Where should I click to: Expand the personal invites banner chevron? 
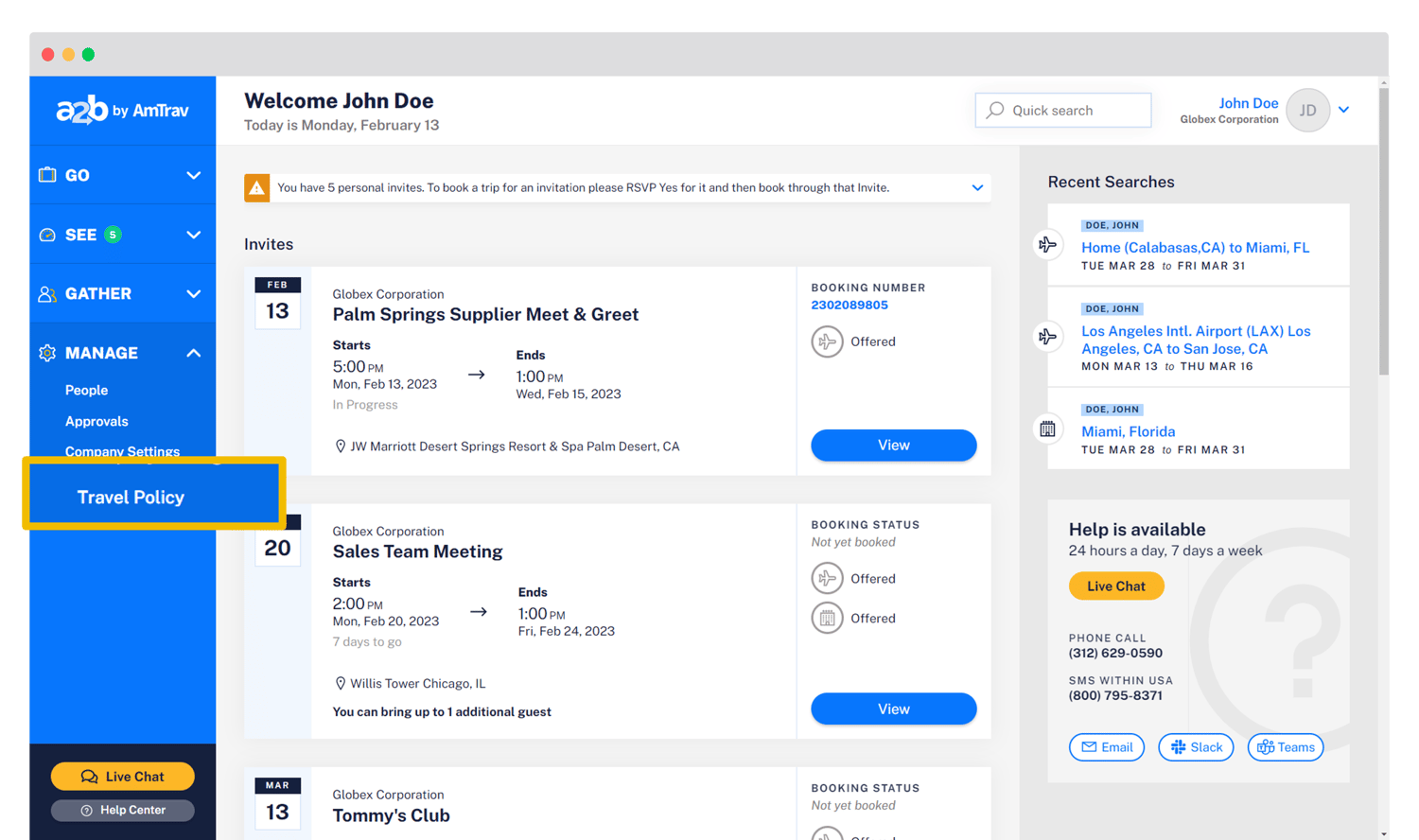(977, 187)
